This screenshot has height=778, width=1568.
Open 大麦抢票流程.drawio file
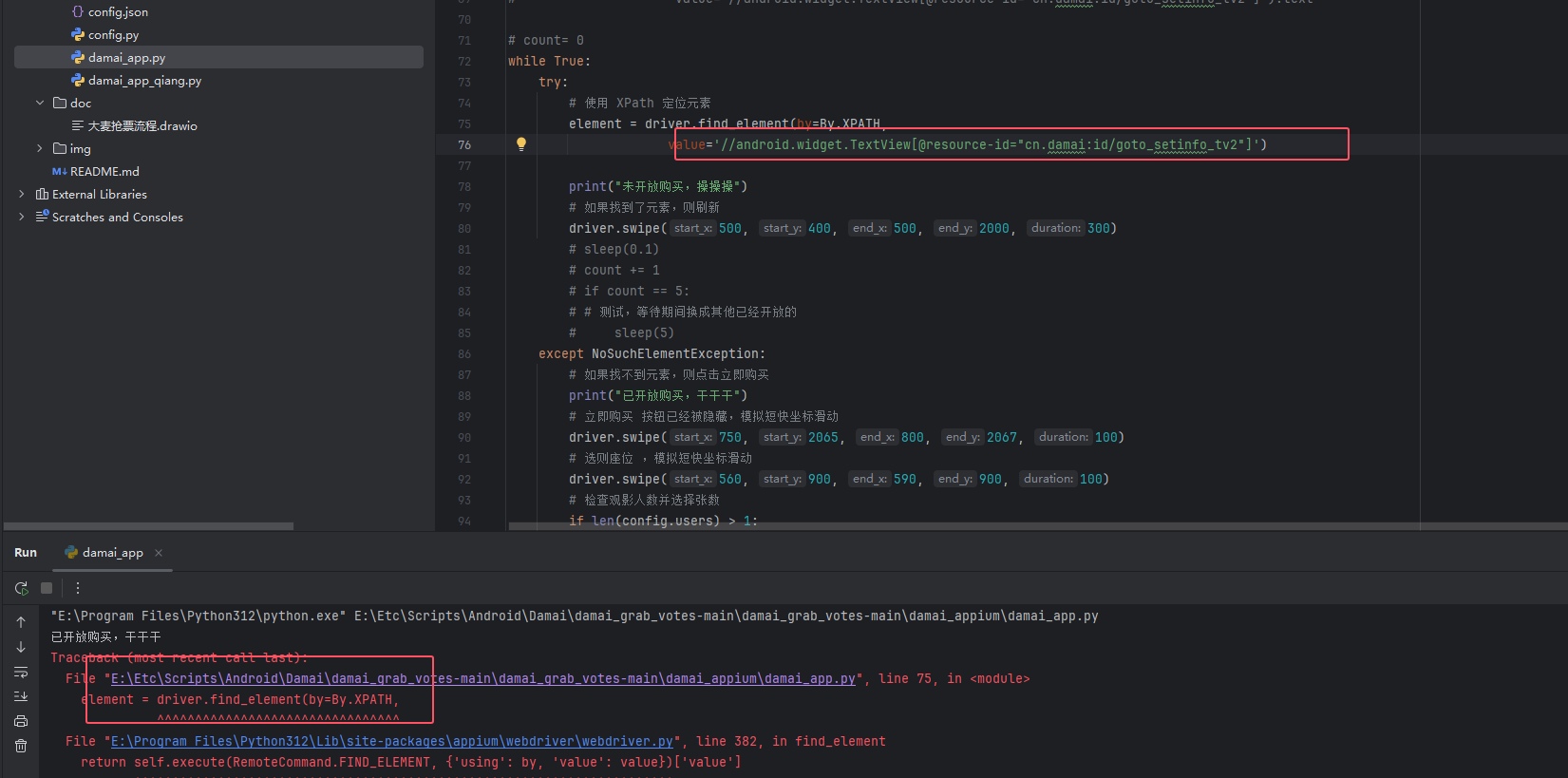[x=142, y=125]
